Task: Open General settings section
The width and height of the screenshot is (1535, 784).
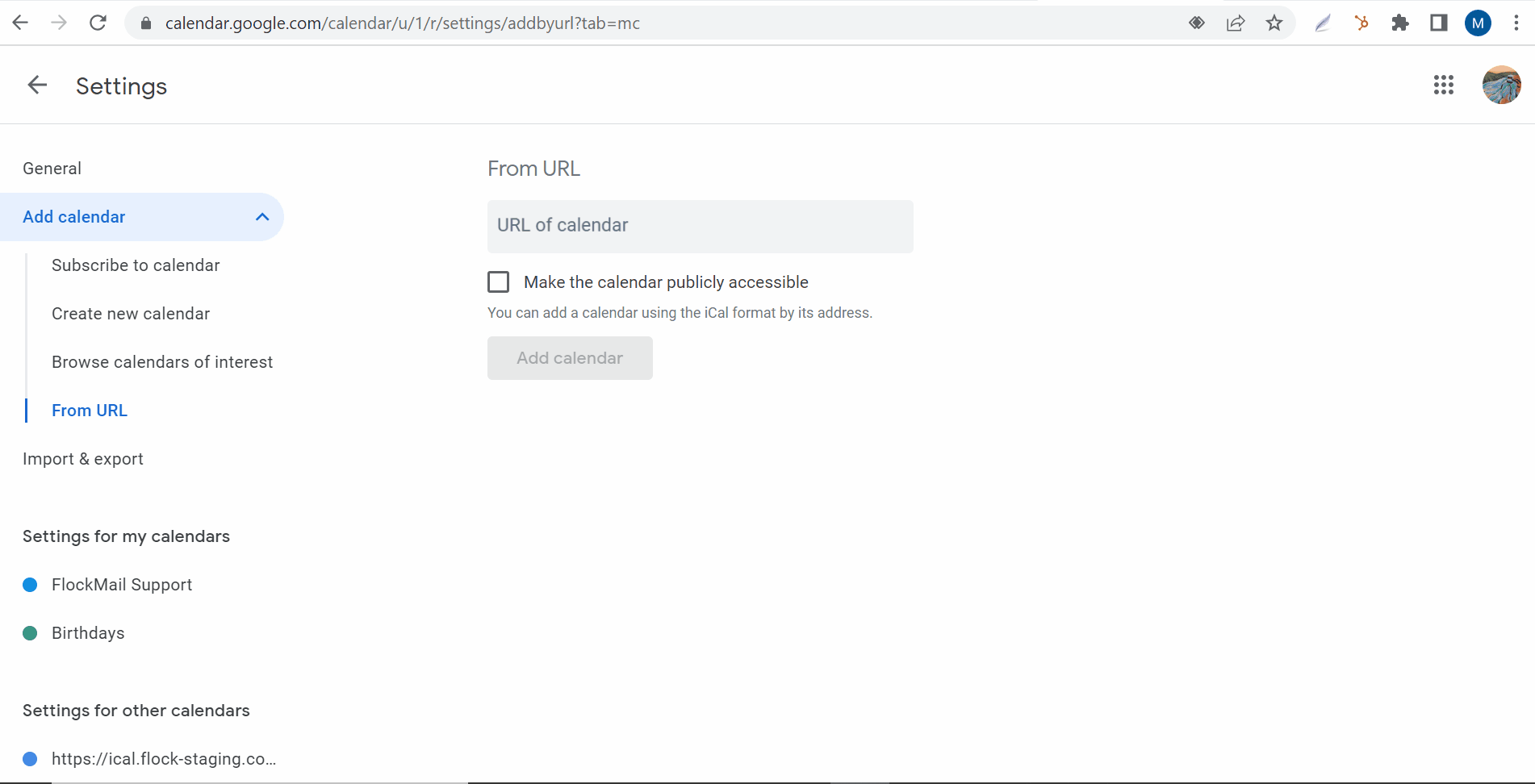Action: [x=52, y=168]
